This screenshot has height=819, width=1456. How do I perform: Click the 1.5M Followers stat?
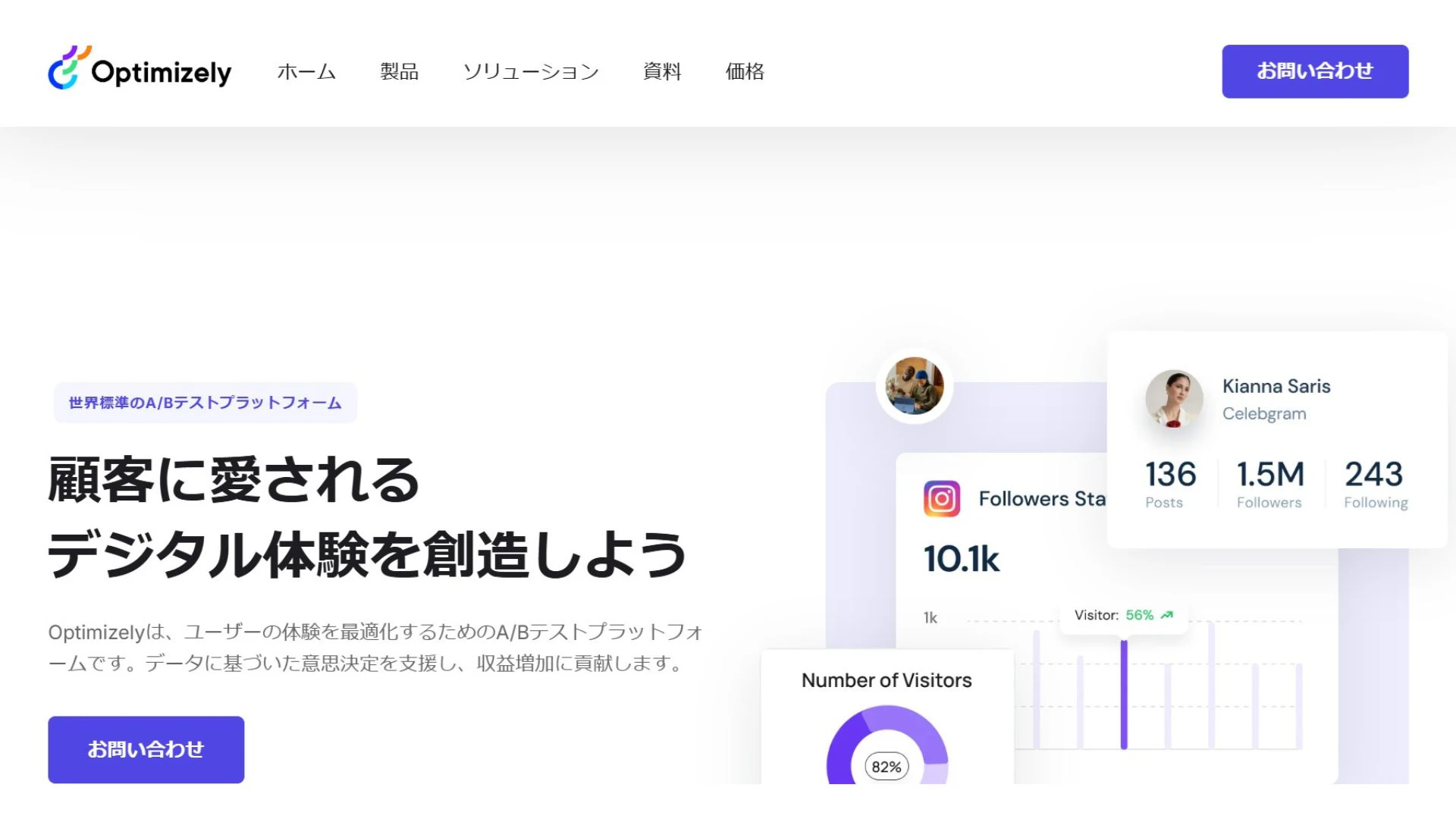point(1270,483)
